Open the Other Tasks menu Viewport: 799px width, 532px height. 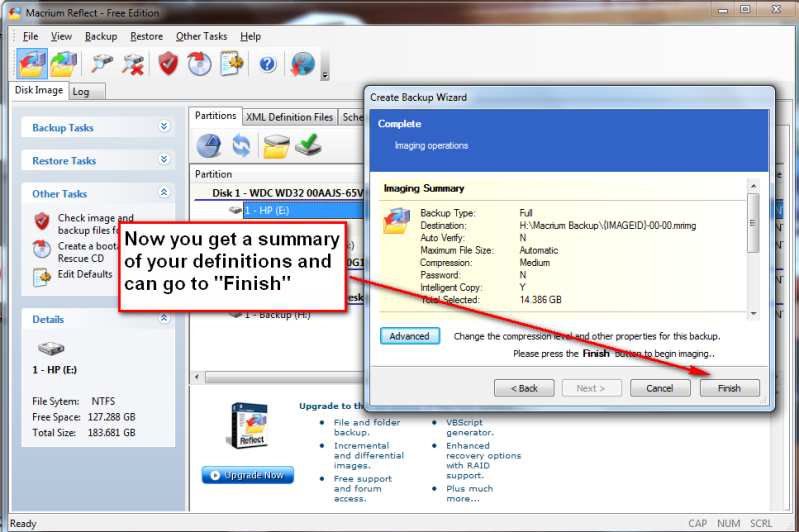(201, 36)
